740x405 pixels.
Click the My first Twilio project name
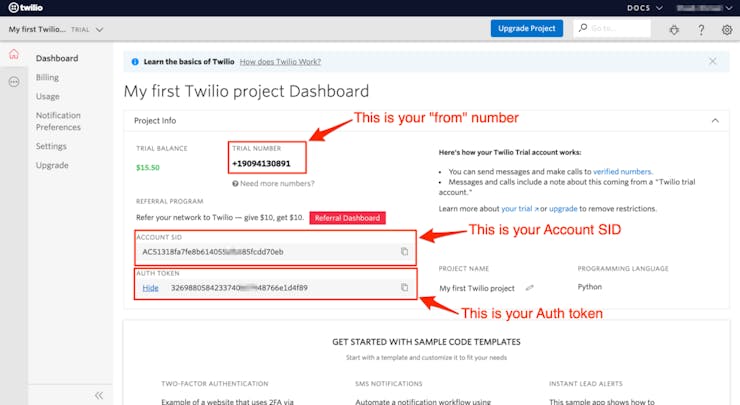477,288
